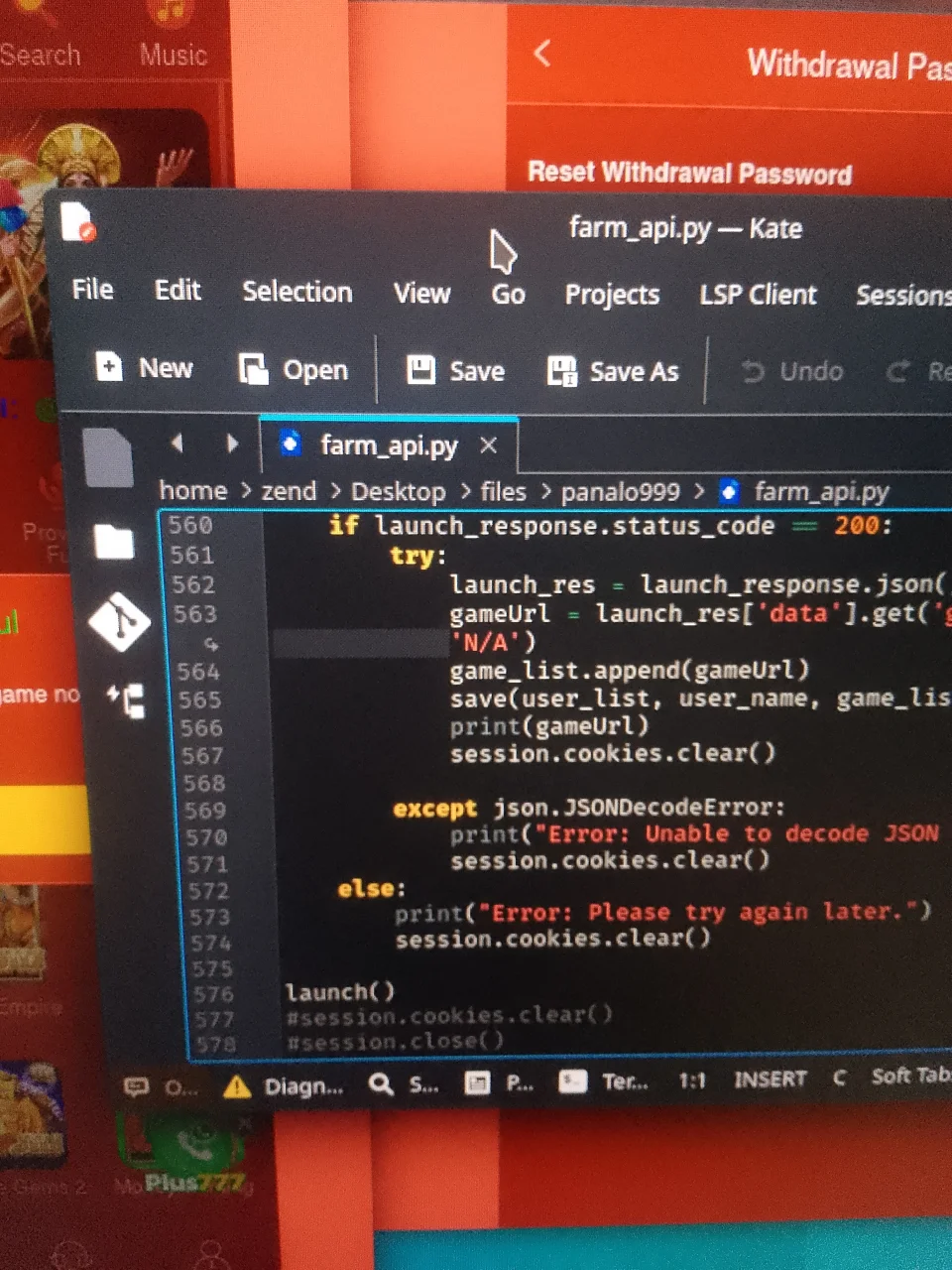Go to next tab with right arrow
The width and height of the screenshot is (952, 1270).
(x=232, y=443)
